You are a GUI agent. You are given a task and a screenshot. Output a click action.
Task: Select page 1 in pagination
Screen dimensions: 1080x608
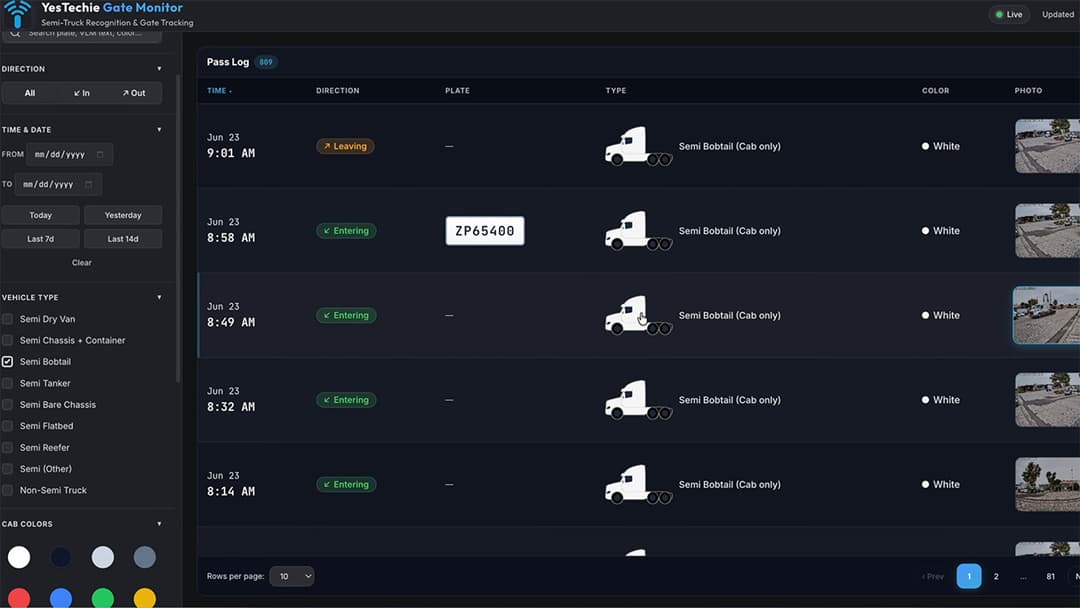click(x=969, y=576)
